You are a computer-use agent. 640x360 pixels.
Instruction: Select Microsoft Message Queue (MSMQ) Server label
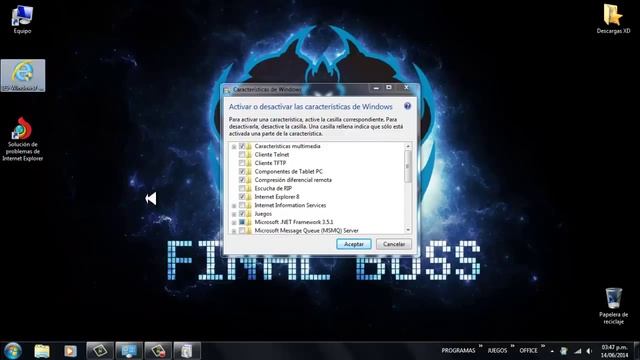[307, 230]
